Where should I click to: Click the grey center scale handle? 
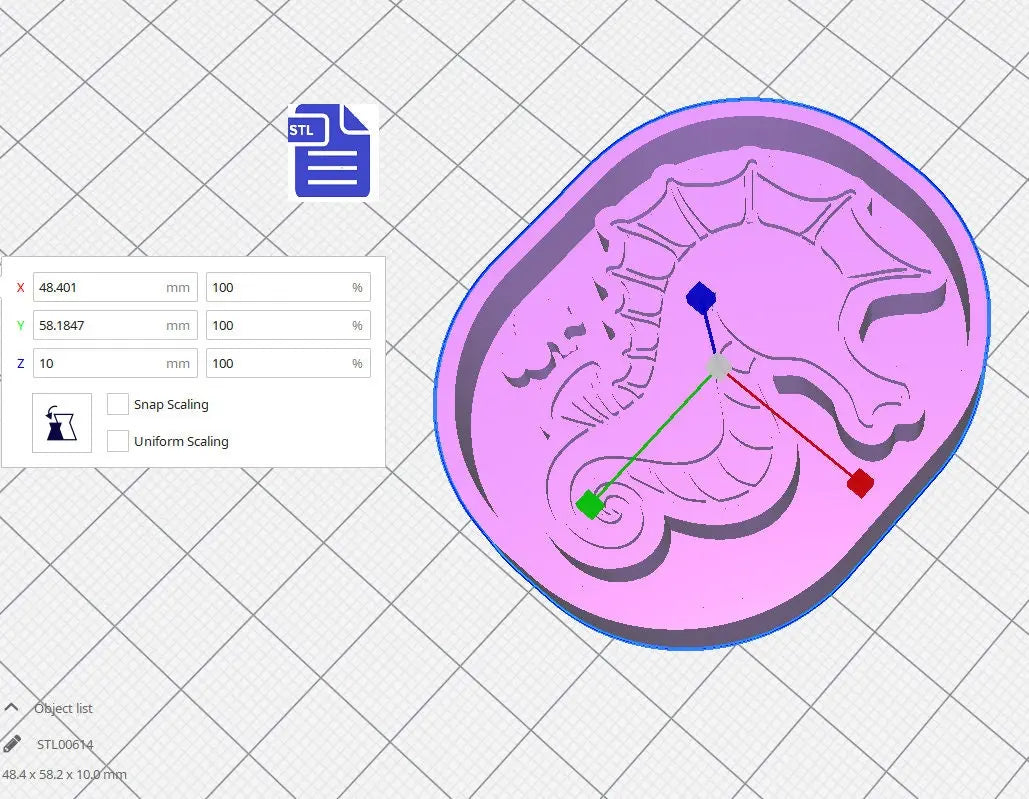[x=718, y=367]
